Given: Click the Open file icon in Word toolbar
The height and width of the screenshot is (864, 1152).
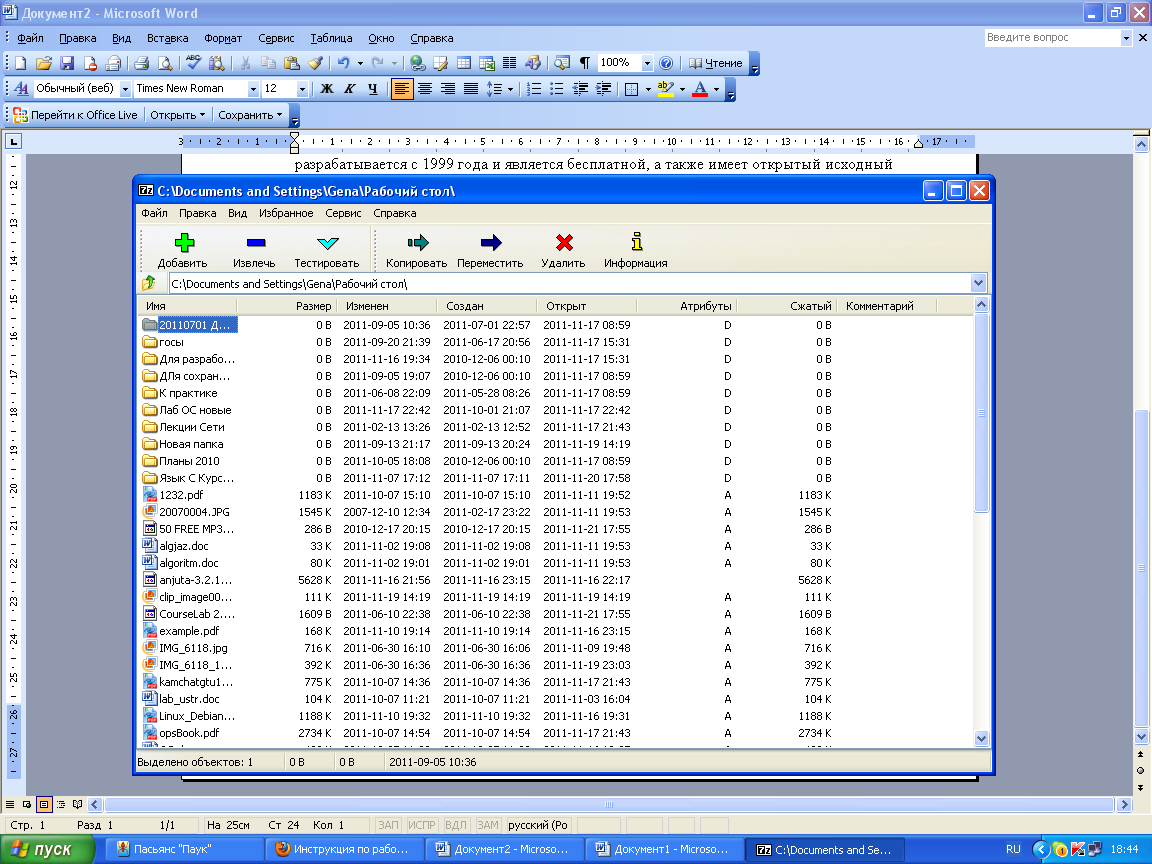Looking at the screenshot, I should pyautogui.click(x=44, y=63).
